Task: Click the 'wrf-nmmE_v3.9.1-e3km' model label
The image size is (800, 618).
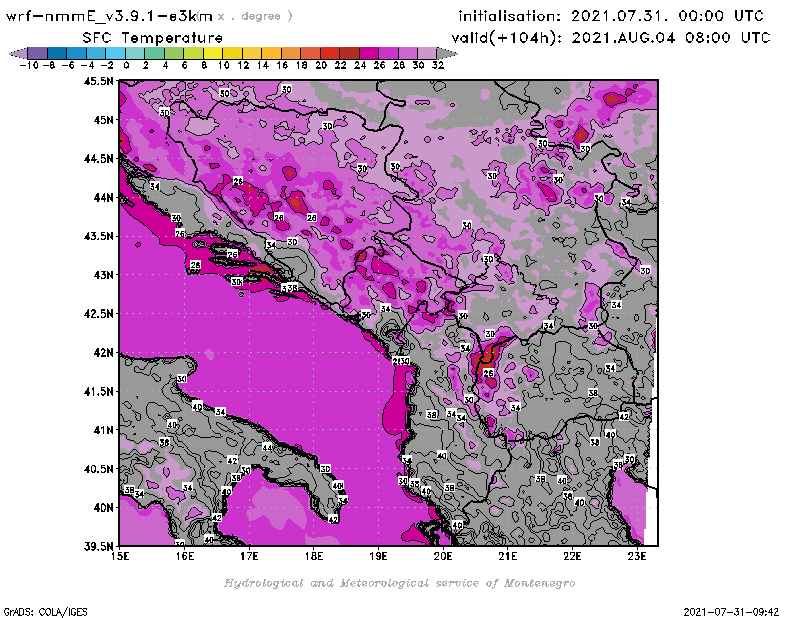Action: click(109, 16)
